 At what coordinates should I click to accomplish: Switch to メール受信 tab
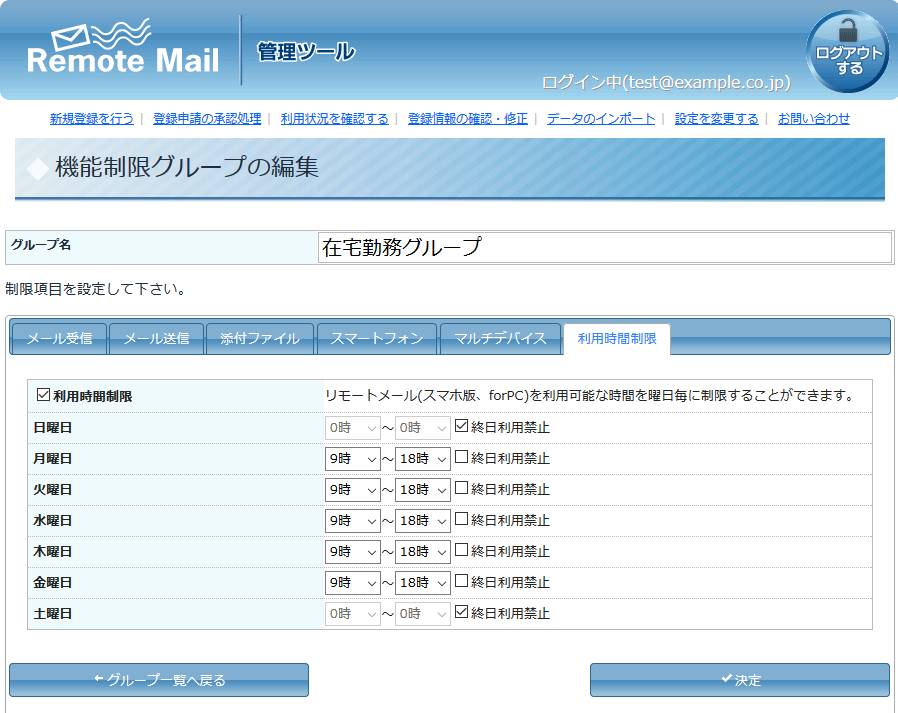pyautogui.click(x=60, y=338)
